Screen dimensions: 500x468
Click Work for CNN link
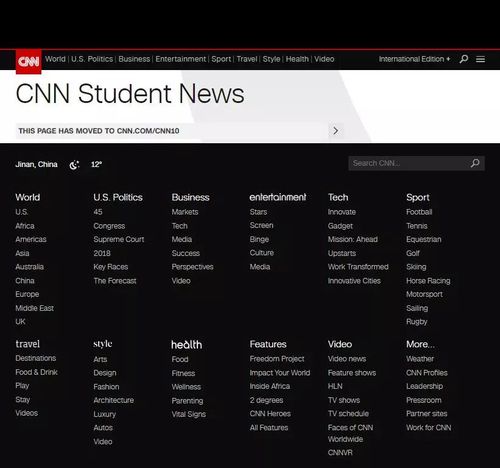pyautogui.click(x=429, y=428)
